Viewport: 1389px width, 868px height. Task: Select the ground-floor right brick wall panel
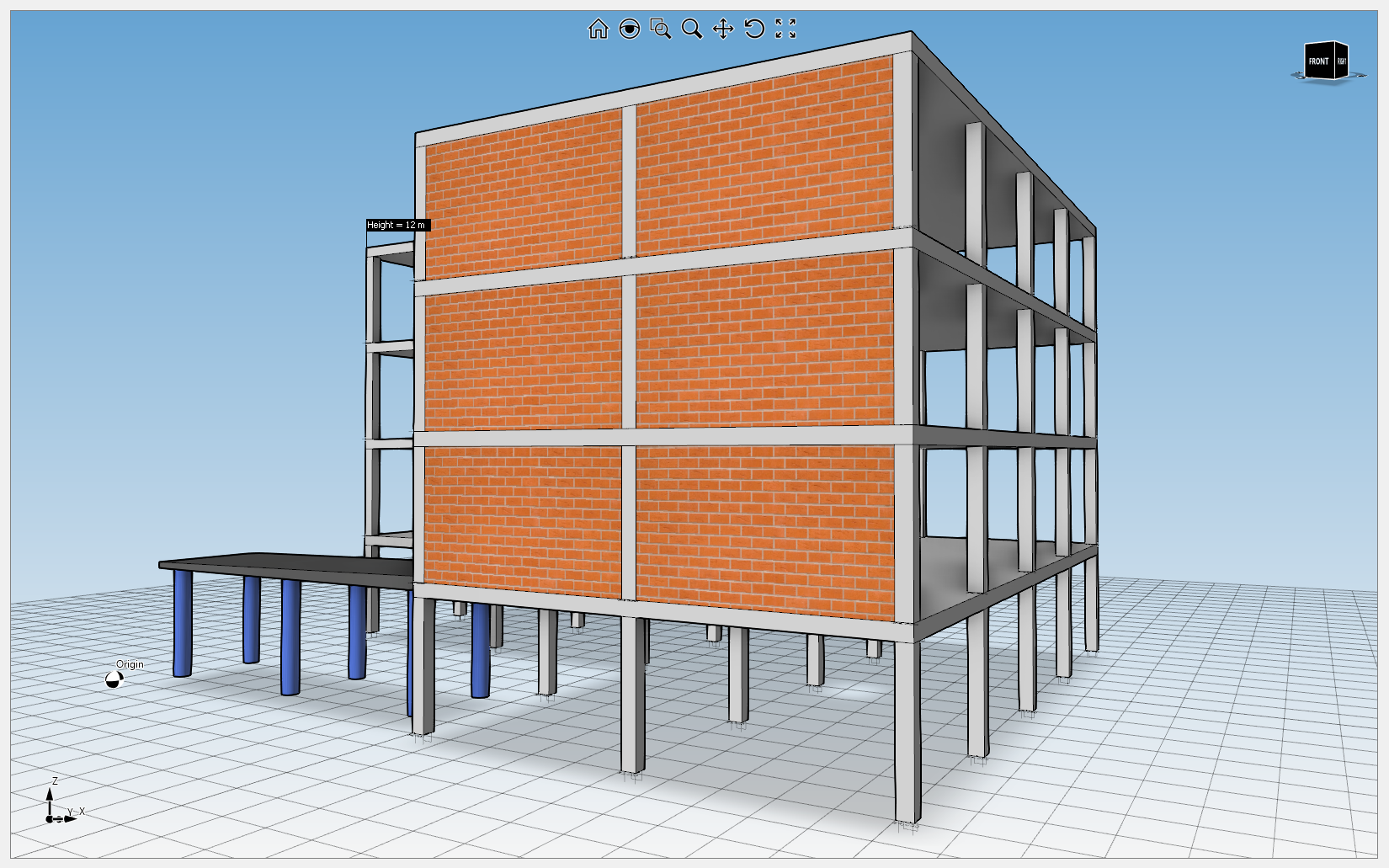tap(764, 526)
